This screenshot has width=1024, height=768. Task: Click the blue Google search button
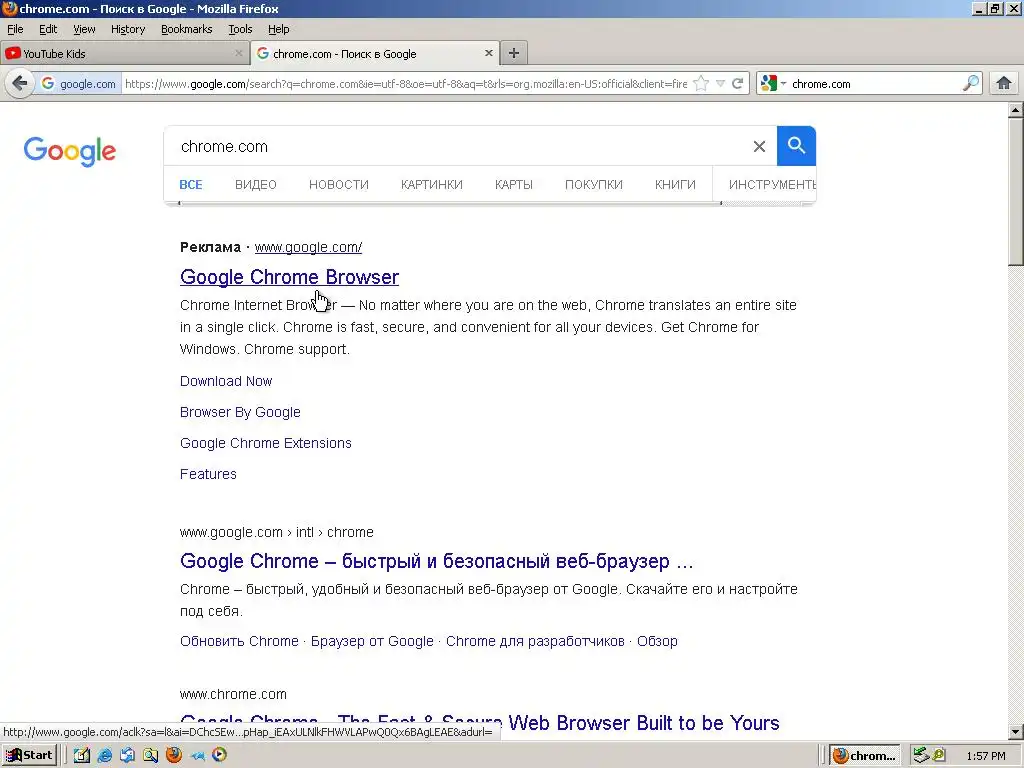click(x=796, y=146)
